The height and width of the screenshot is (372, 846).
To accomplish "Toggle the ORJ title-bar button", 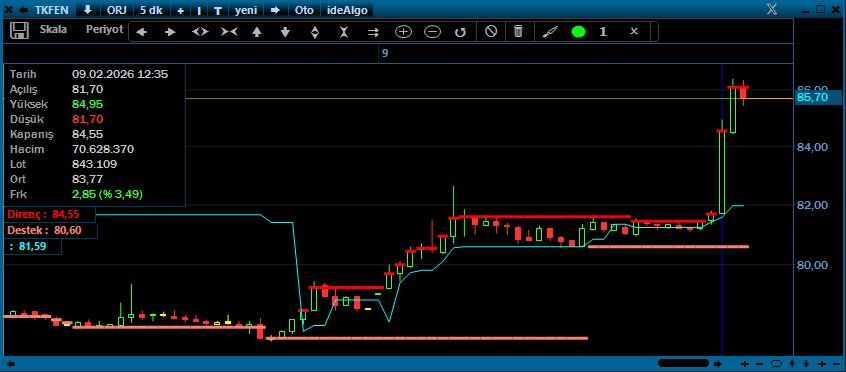I will pos(117,10).
